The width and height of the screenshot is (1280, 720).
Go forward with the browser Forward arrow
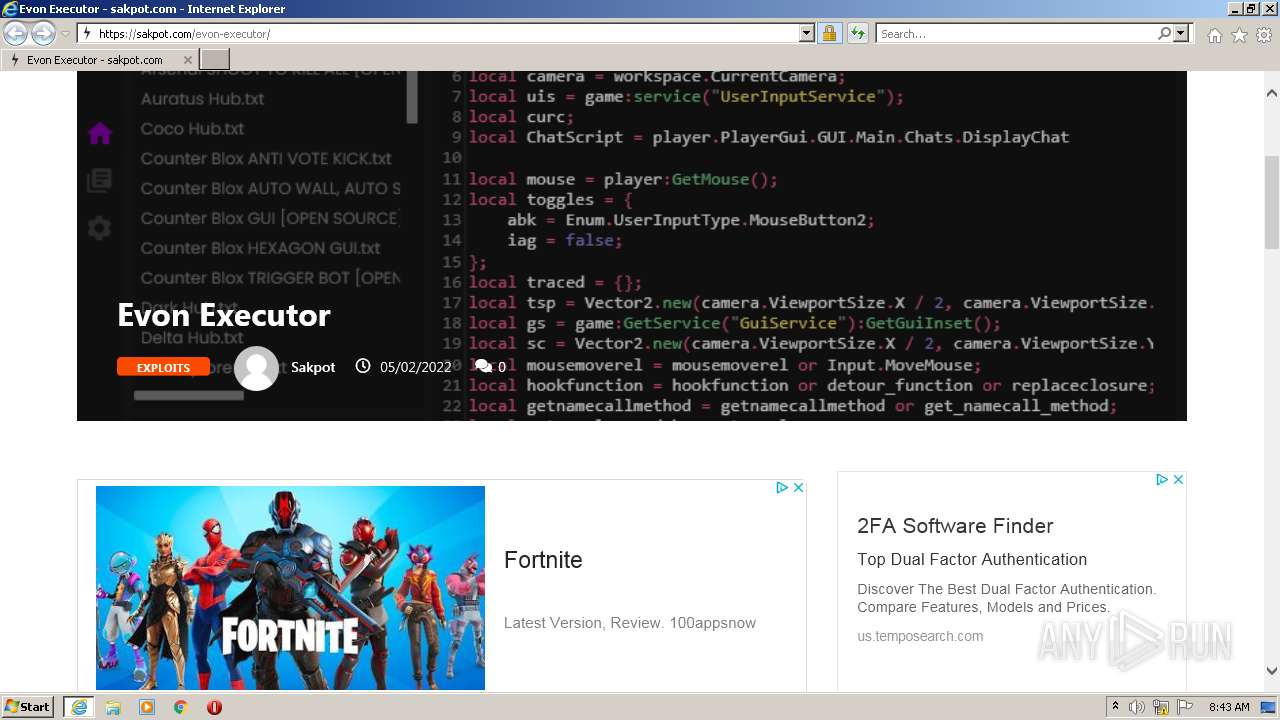click(43, 34)
